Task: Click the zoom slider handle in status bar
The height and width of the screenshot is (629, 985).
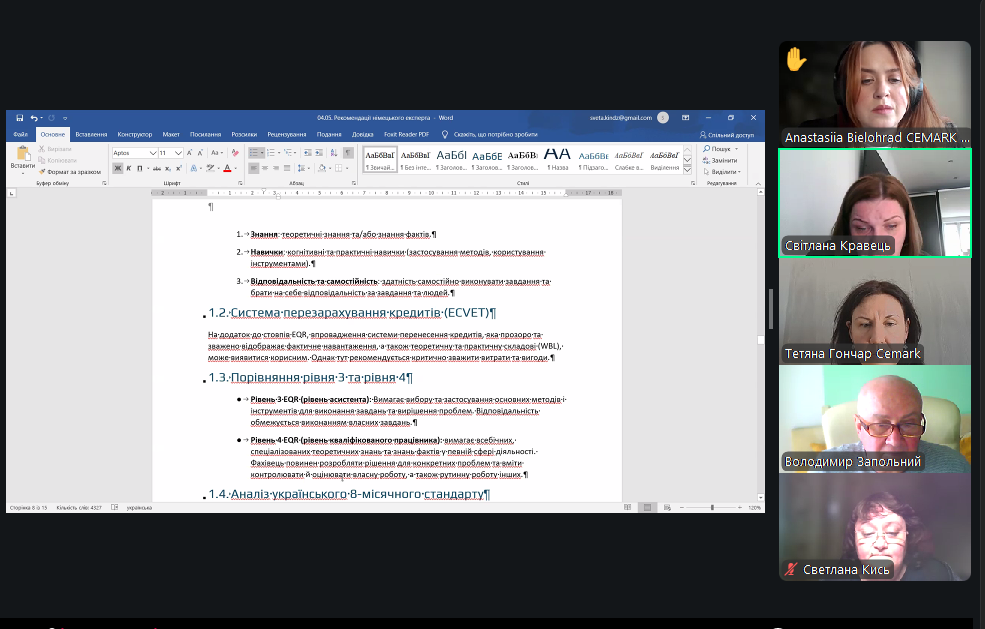Action: click(712, 507)
